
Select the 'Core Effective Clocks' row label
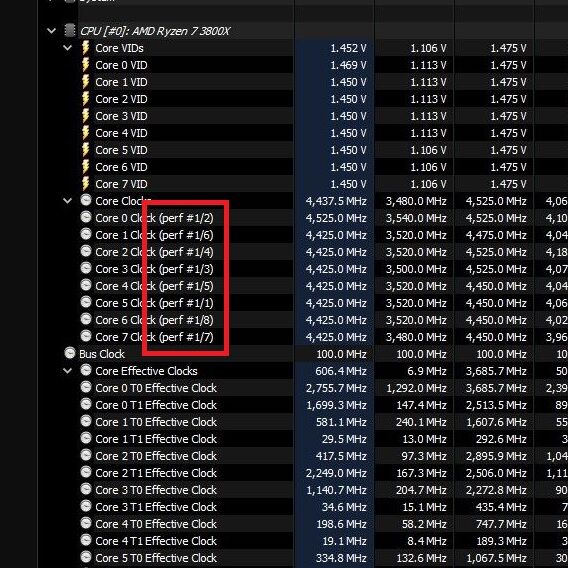tap(146, 371)
